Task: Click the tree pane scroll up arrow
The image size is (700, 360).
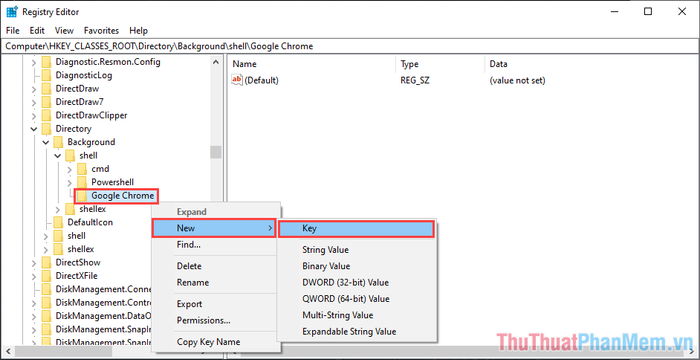Action: tap(216, 62)
